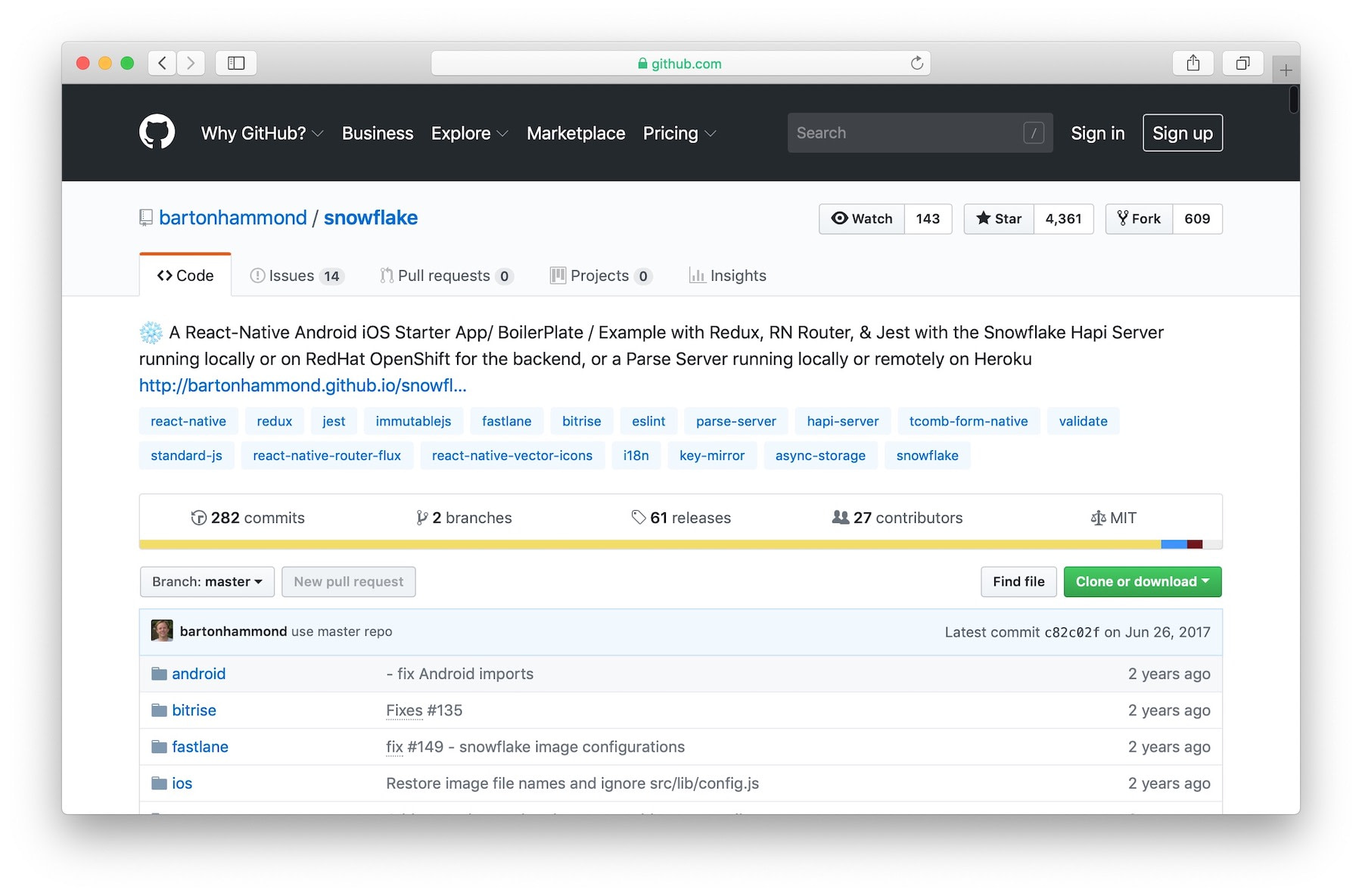
Task: Switch to the Issues tab
Action: 297,275
